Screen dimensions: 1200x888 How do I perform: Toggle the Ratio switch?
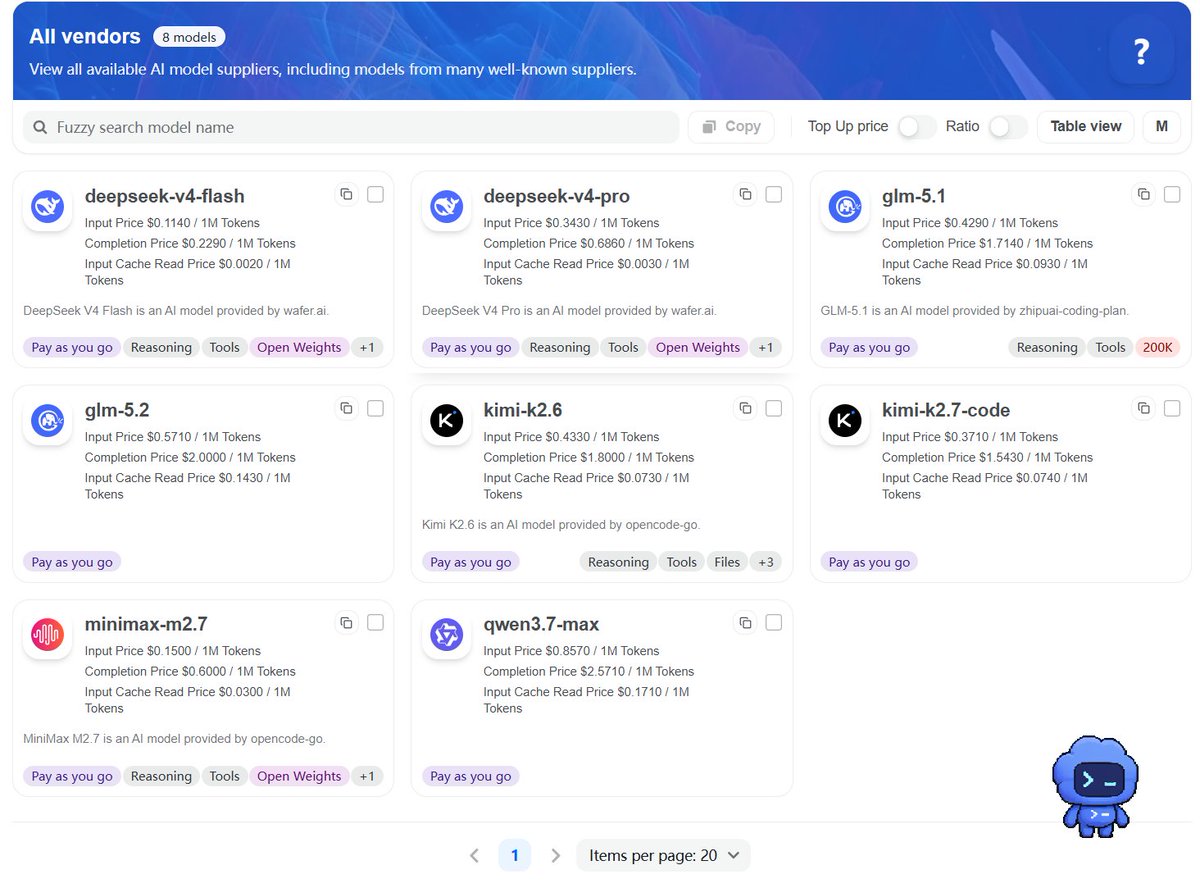pos(1007,127)
